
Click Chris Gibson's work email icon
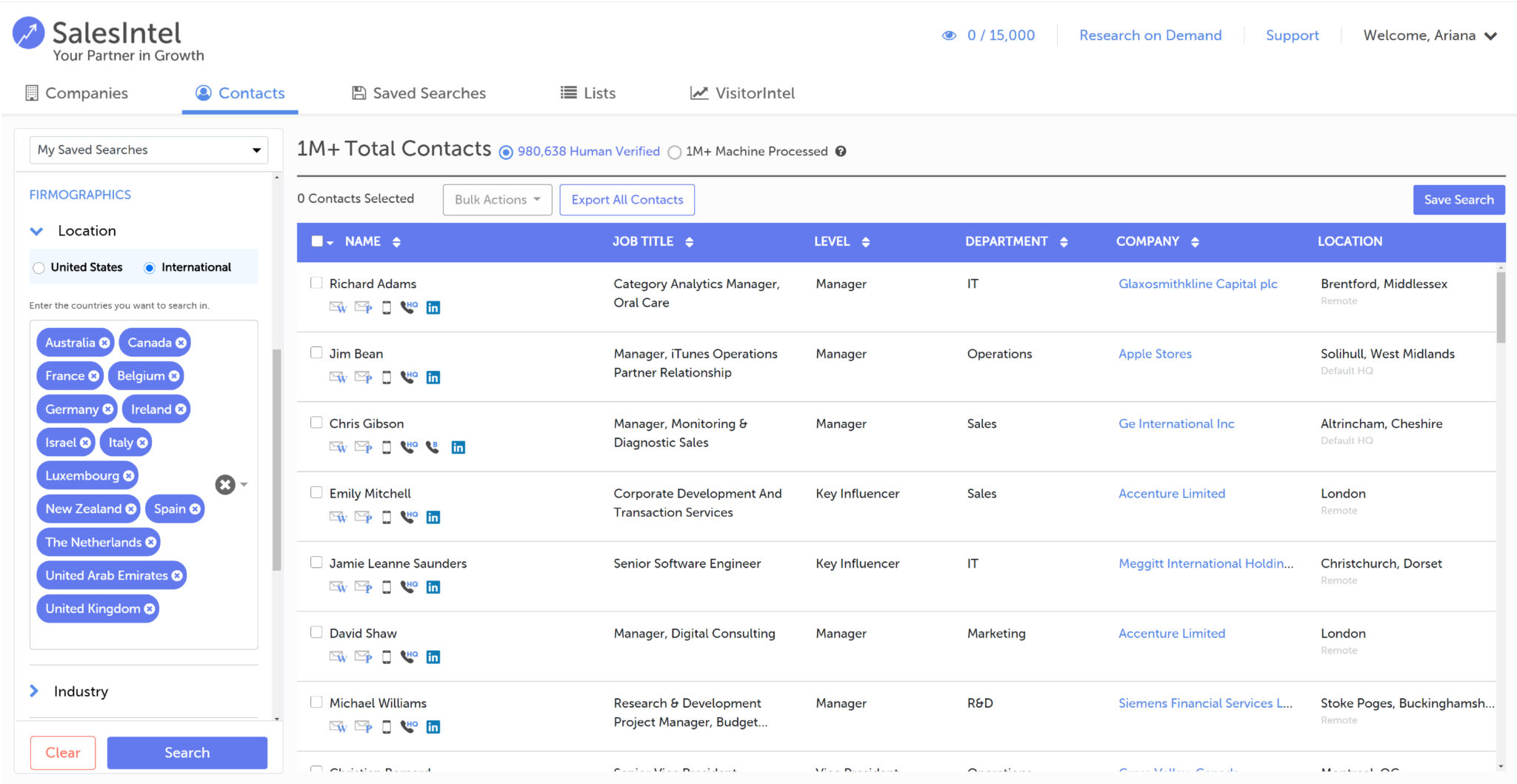coord(338,447)
